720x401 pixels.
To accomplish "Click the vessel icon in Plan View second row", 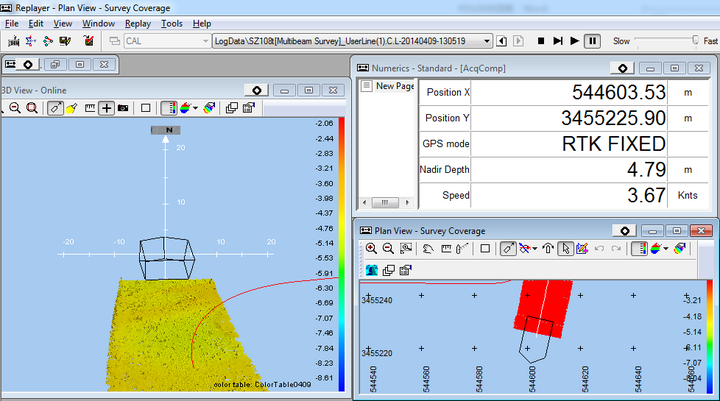I will click(372, 269).
